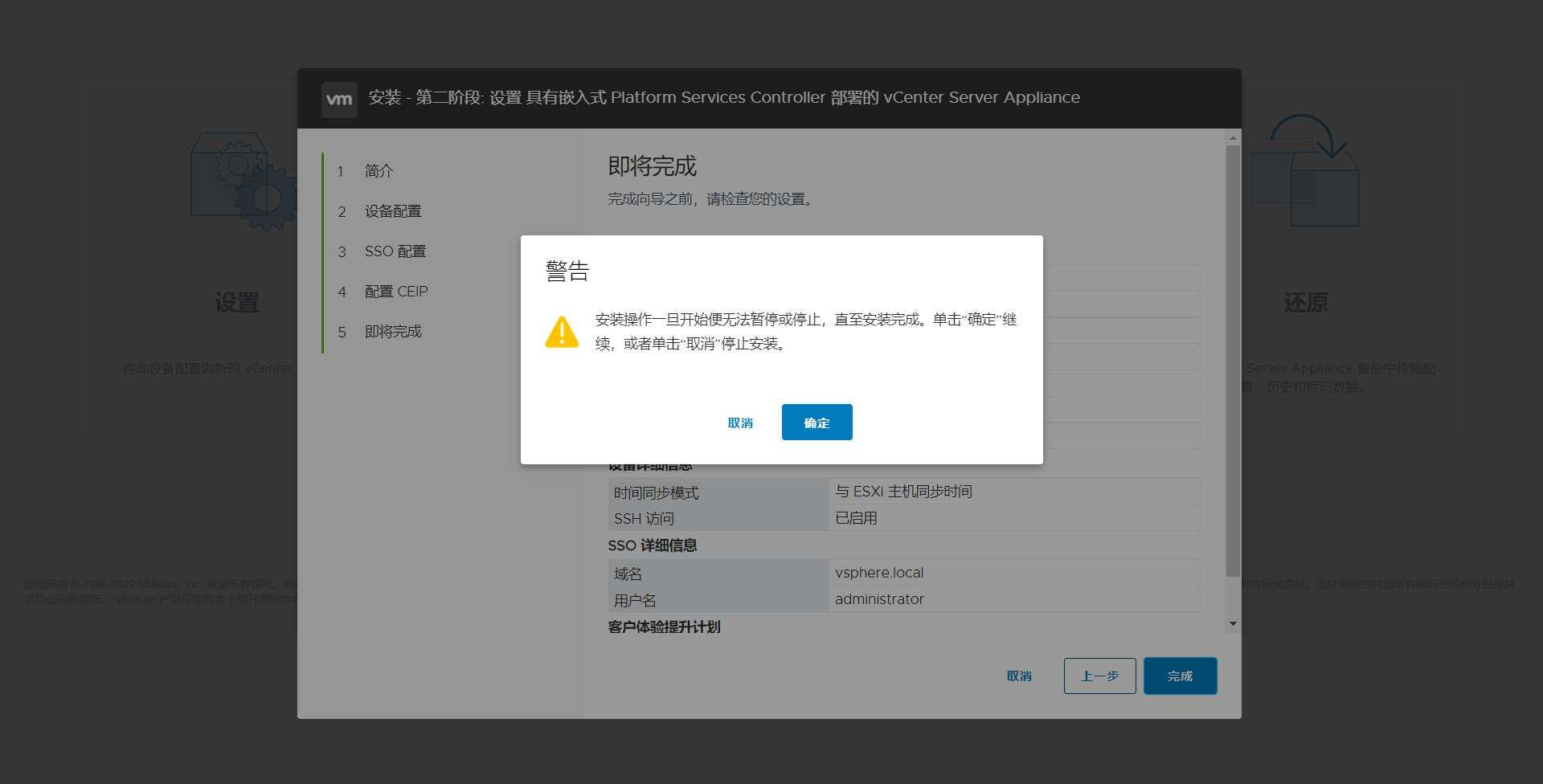Click the 用户名 row label
This screenshot has height=784, width=1543.
click(x=635, y=600)
